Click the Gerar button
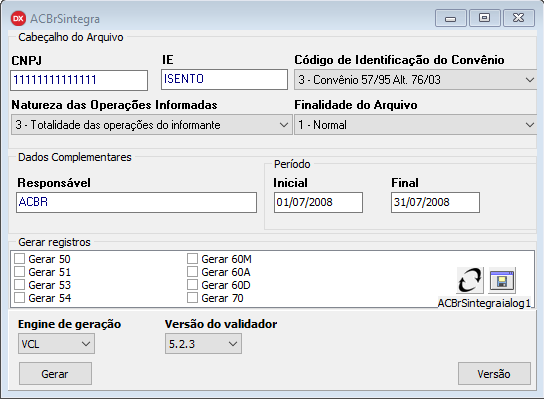 [56, 374]
